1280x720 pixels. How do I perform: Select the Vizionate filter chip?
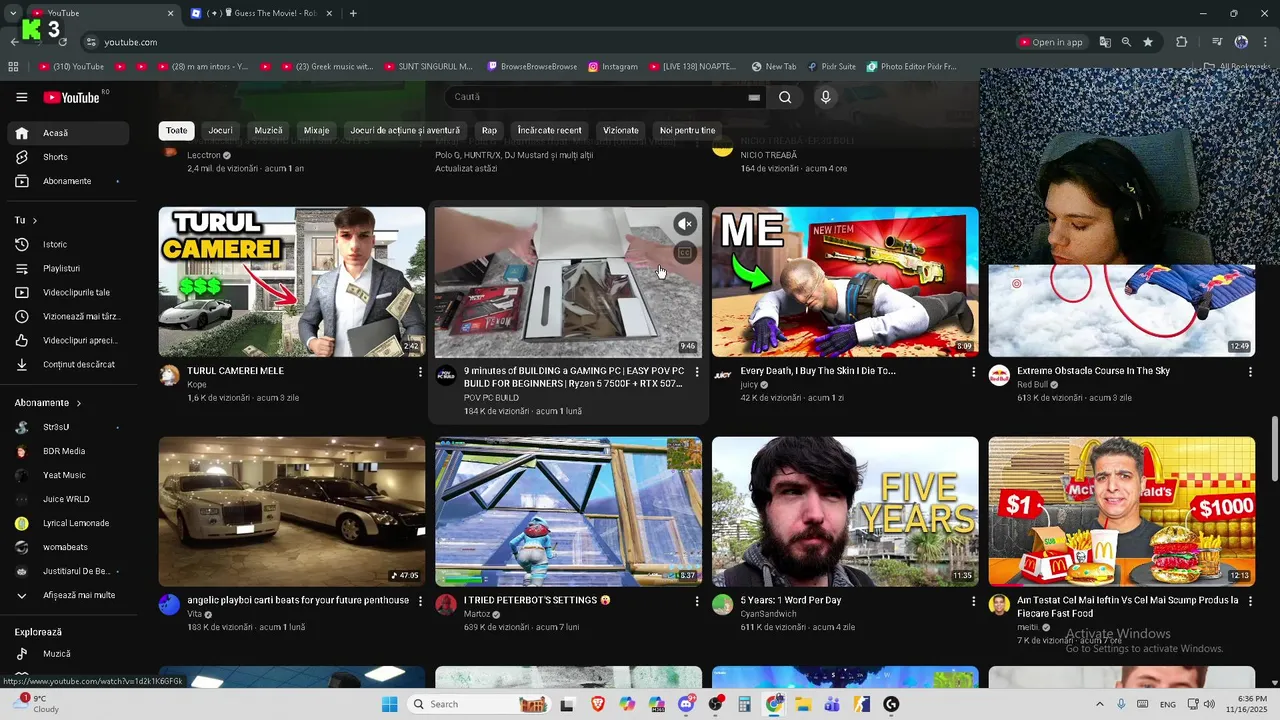[x=621, y=131]
